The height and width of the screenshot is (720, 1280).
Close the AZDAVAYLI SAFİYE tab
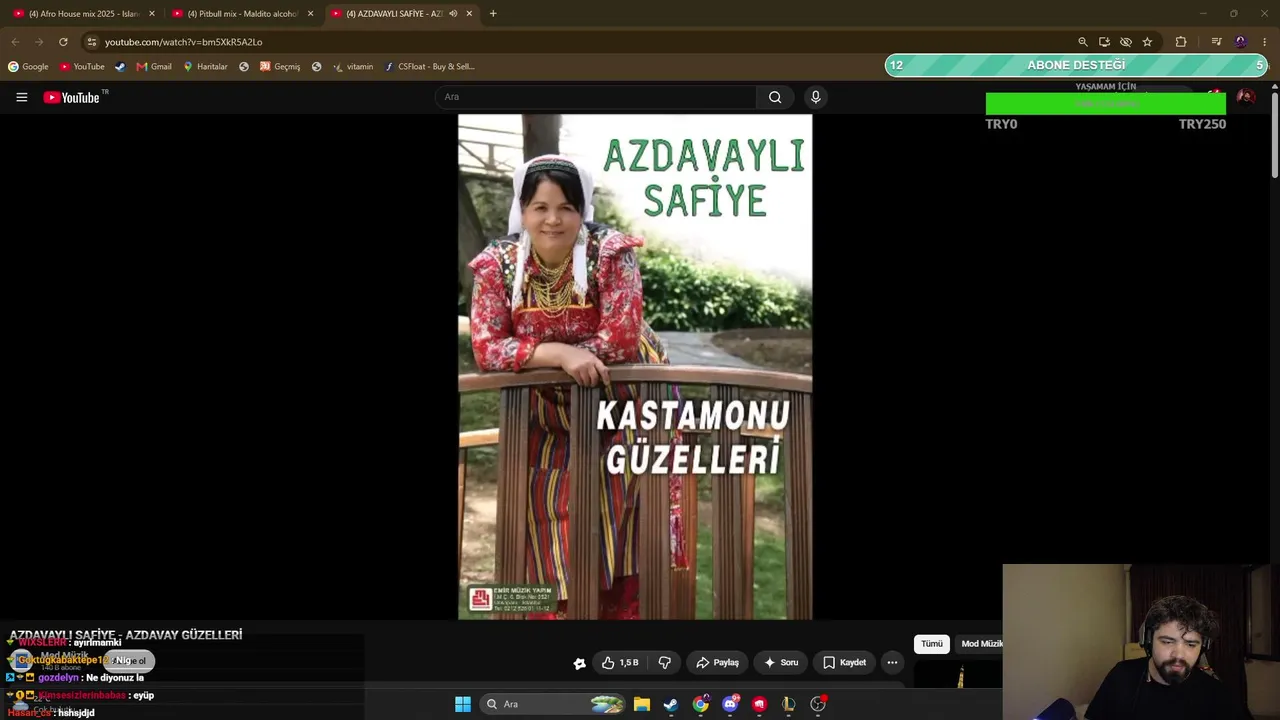click(x=469, y=14)
